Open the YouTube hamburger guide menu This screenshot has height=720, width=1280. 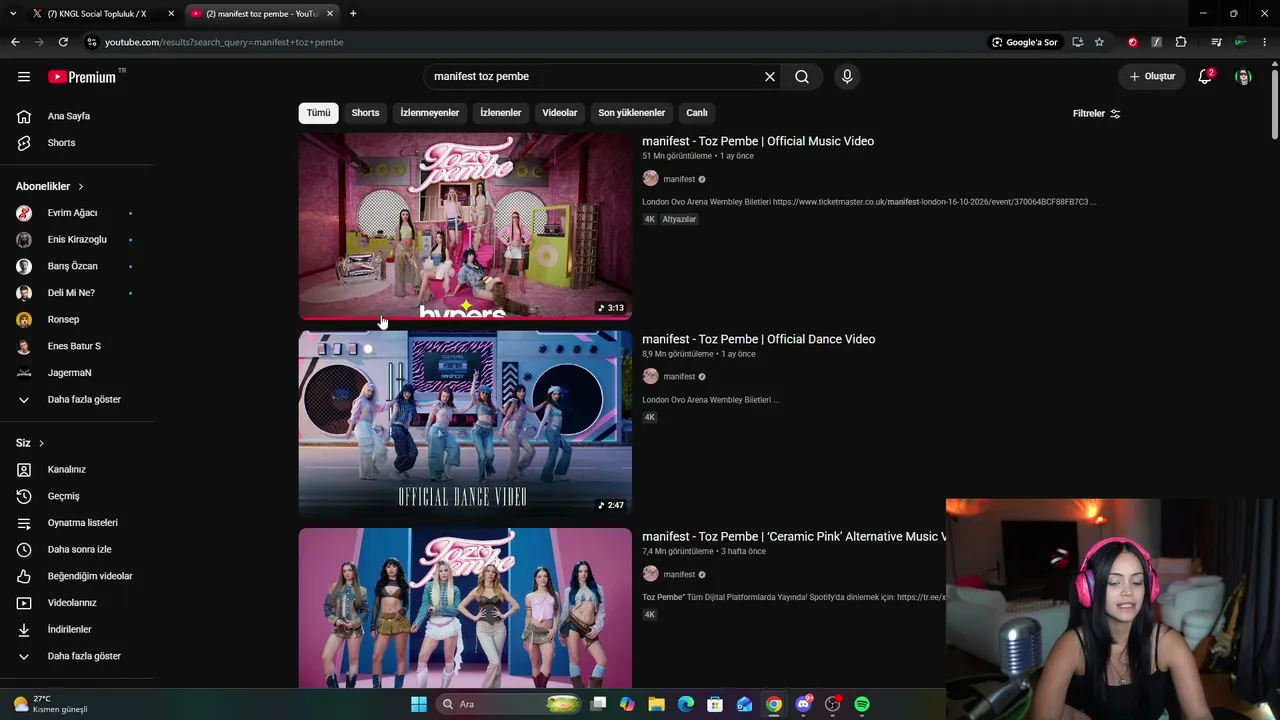tap(24, 77)
